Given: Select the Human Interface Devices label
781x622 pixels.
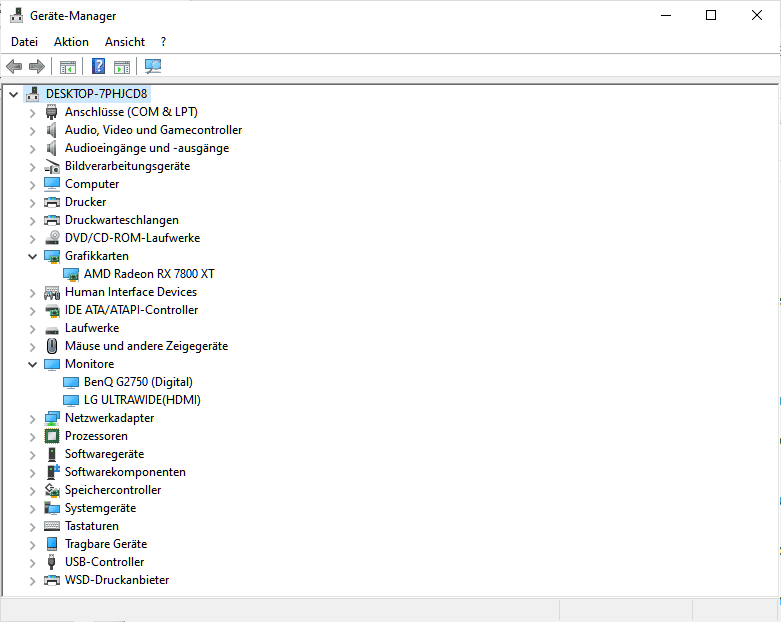Looking at the screenshot, I should [x=131, y=292].
